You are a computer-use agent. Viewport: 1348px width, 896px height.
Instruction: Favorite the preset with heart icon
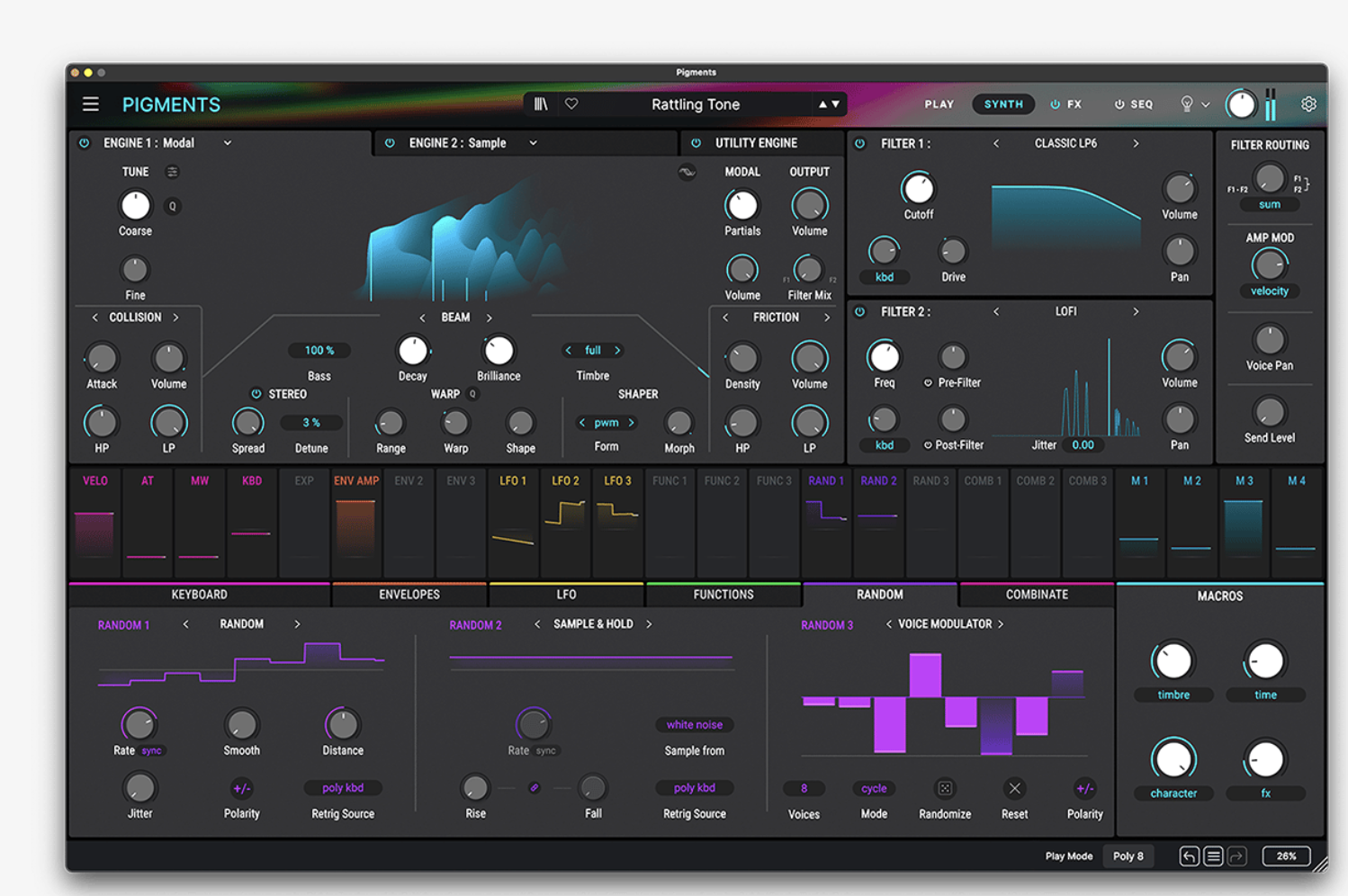571,104
